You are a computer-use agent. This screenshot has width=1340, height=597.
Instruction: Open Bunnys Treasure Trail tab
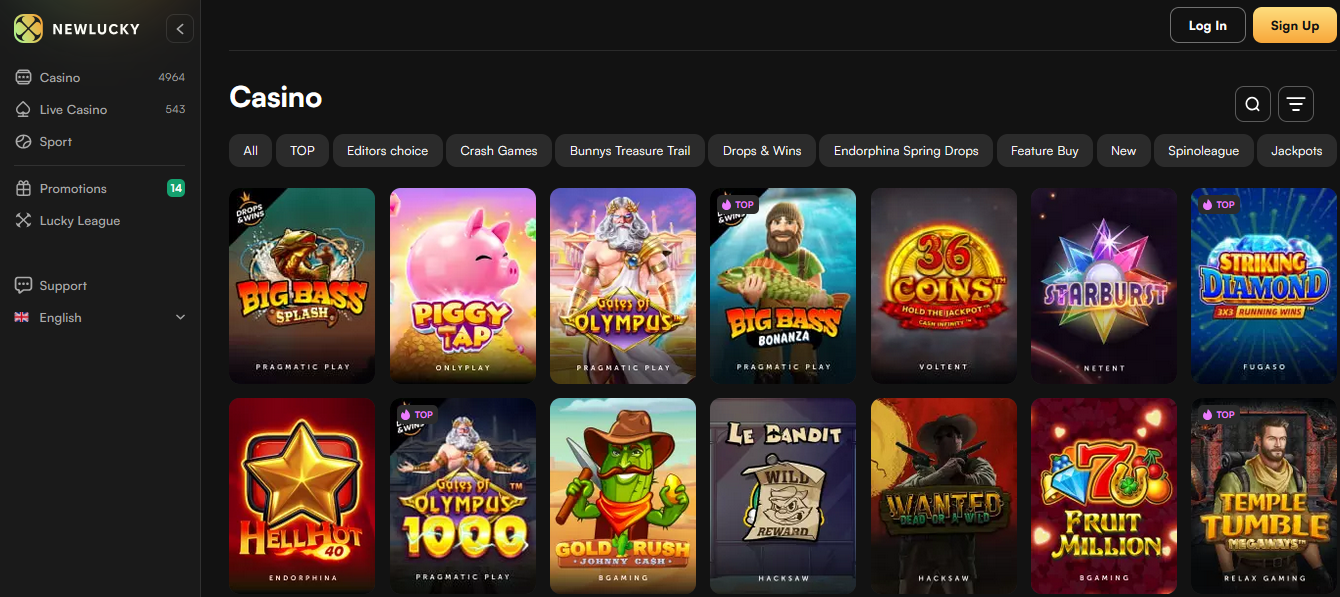(630, 150)
